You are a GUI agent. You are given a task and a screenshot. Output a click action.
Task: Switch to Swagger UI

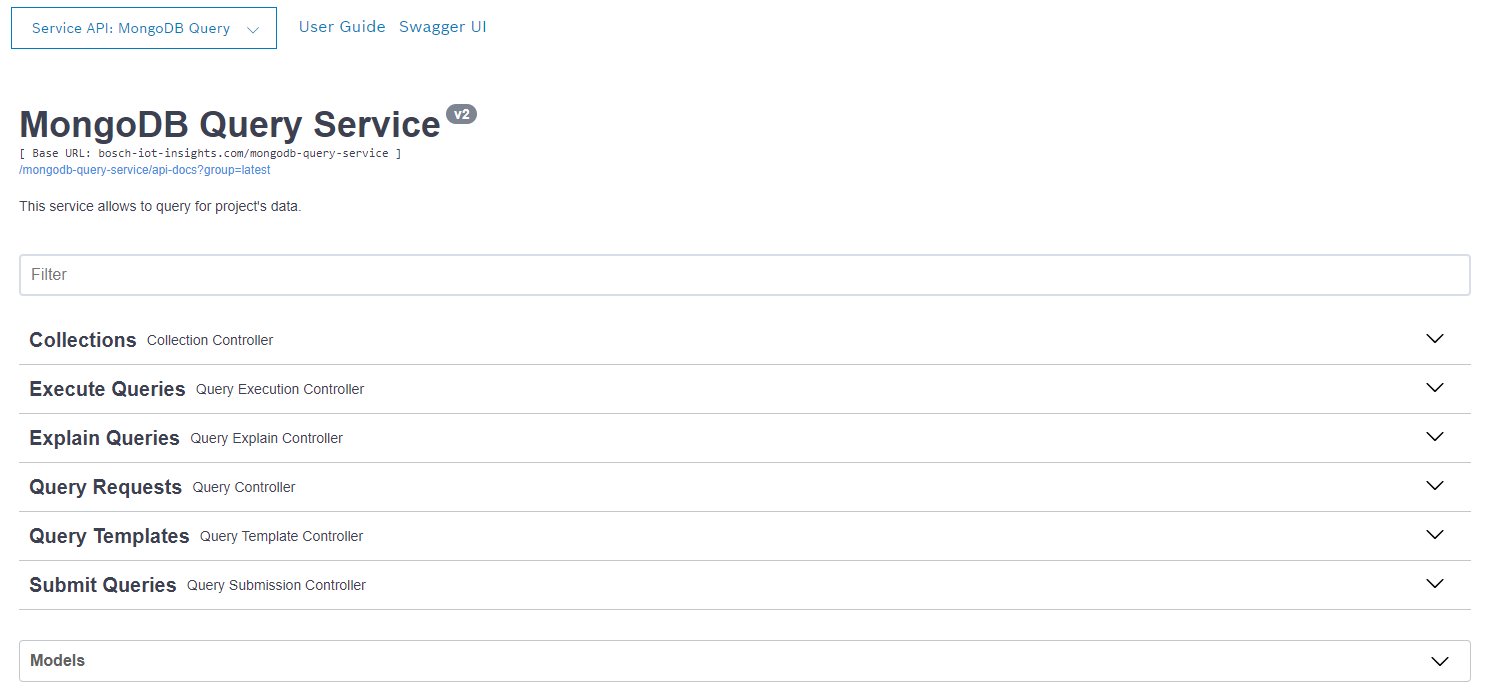[x=443, y=27]
